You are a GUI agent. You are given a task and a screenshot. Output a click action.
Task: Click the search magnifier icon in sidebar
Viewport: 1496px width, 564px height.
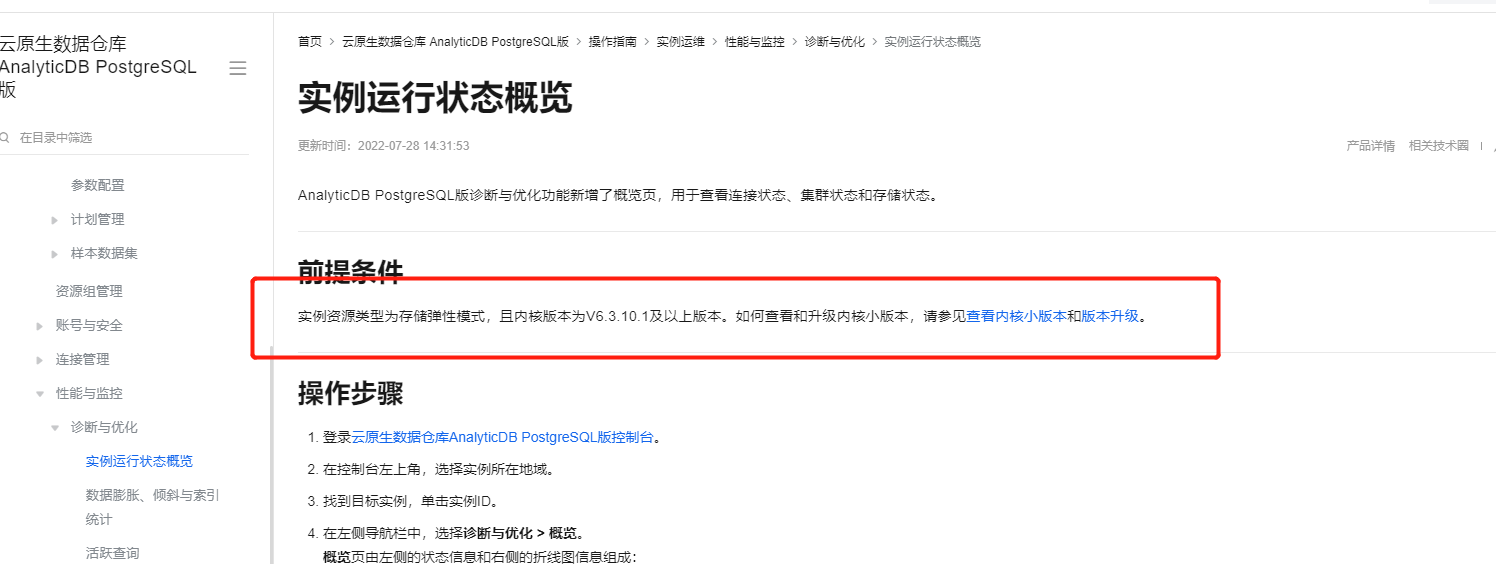tap(4, 137)
